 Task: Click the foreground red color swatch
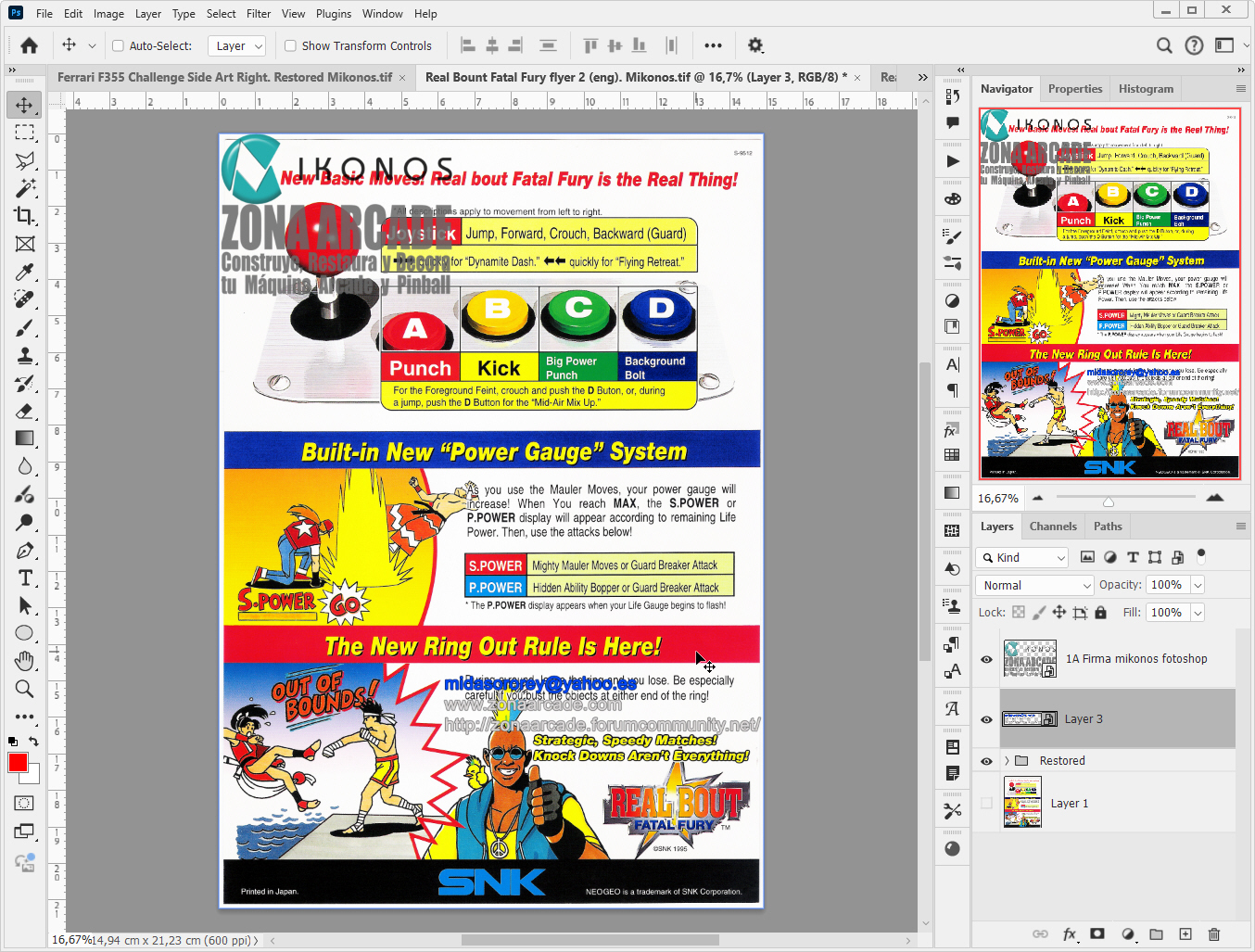click(18, 763)
